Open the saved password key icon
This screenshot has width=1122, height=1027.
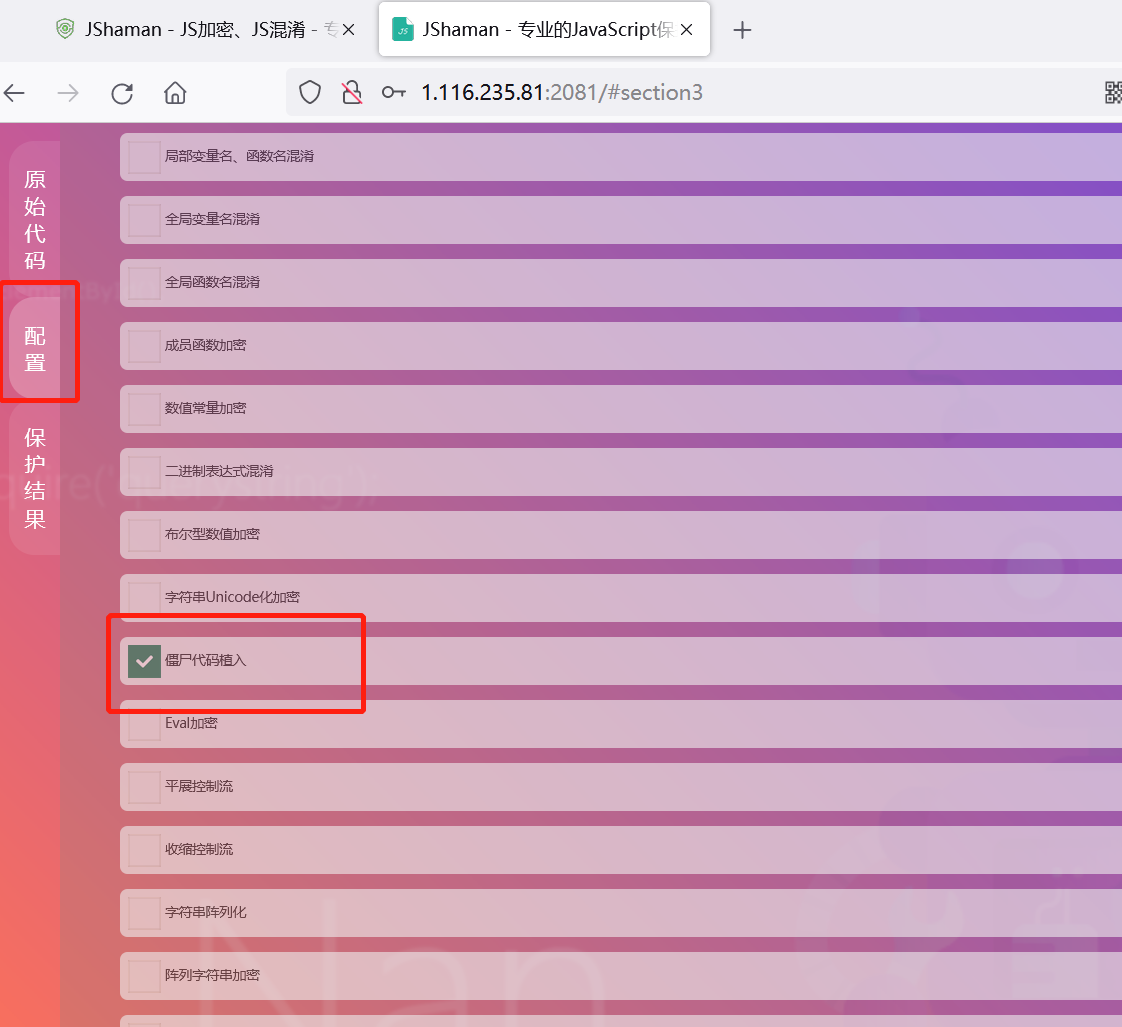[x=394, y=92]
